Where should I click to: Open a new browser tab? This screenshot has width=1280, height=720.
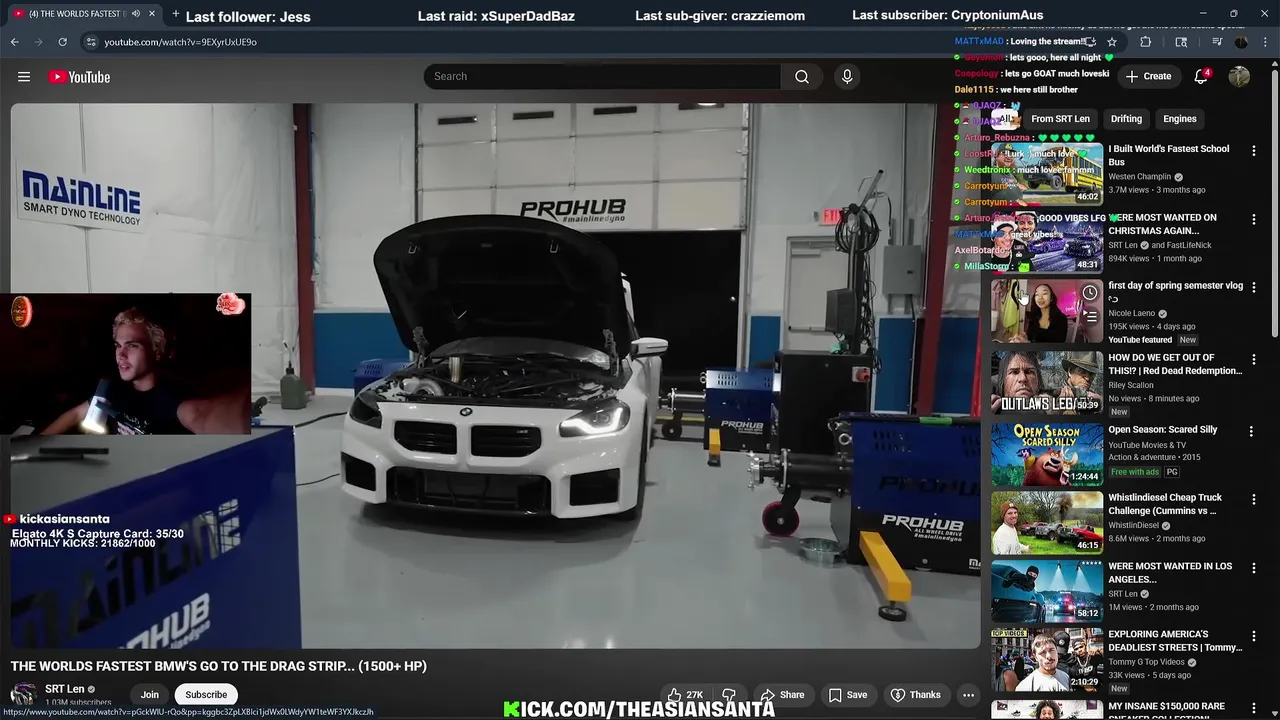(x=176, y=14)
